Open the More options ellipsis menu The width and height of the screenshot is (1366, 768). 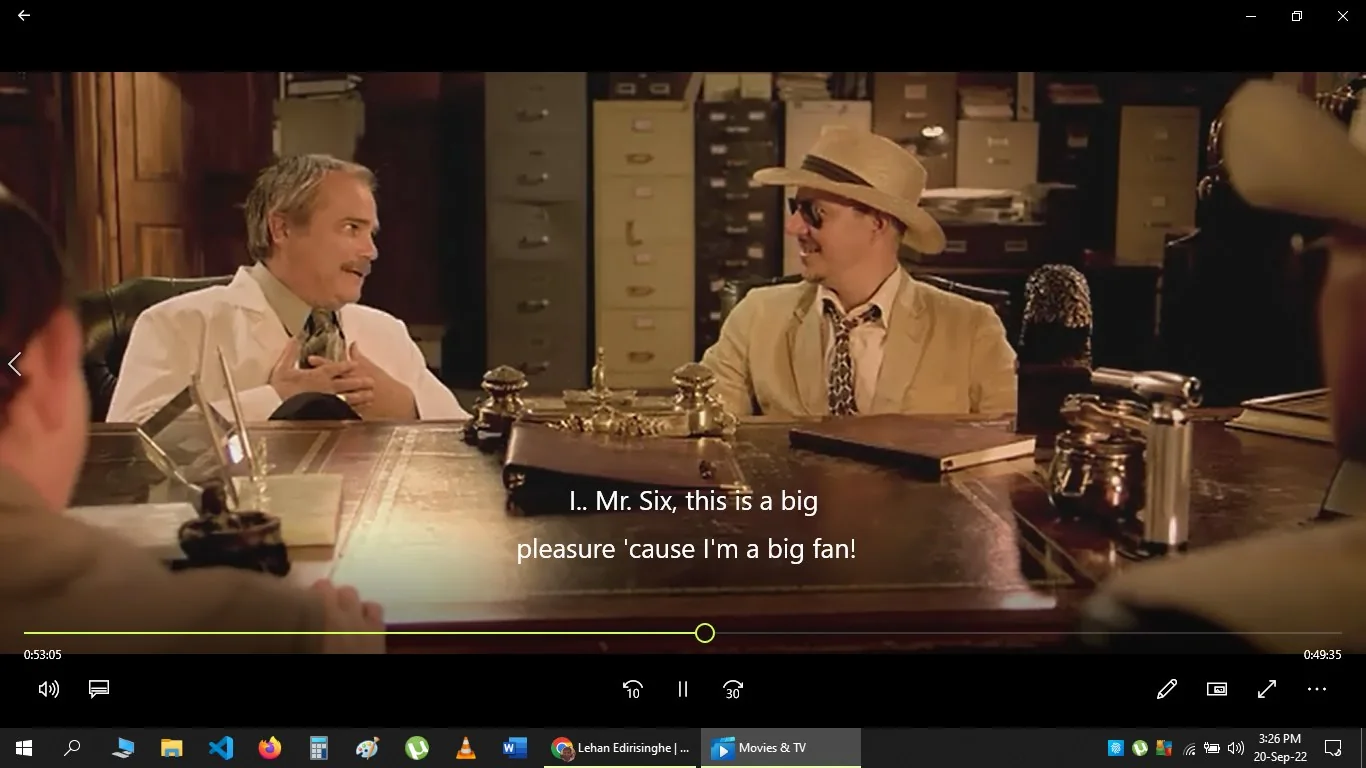tap(1317, 689)
